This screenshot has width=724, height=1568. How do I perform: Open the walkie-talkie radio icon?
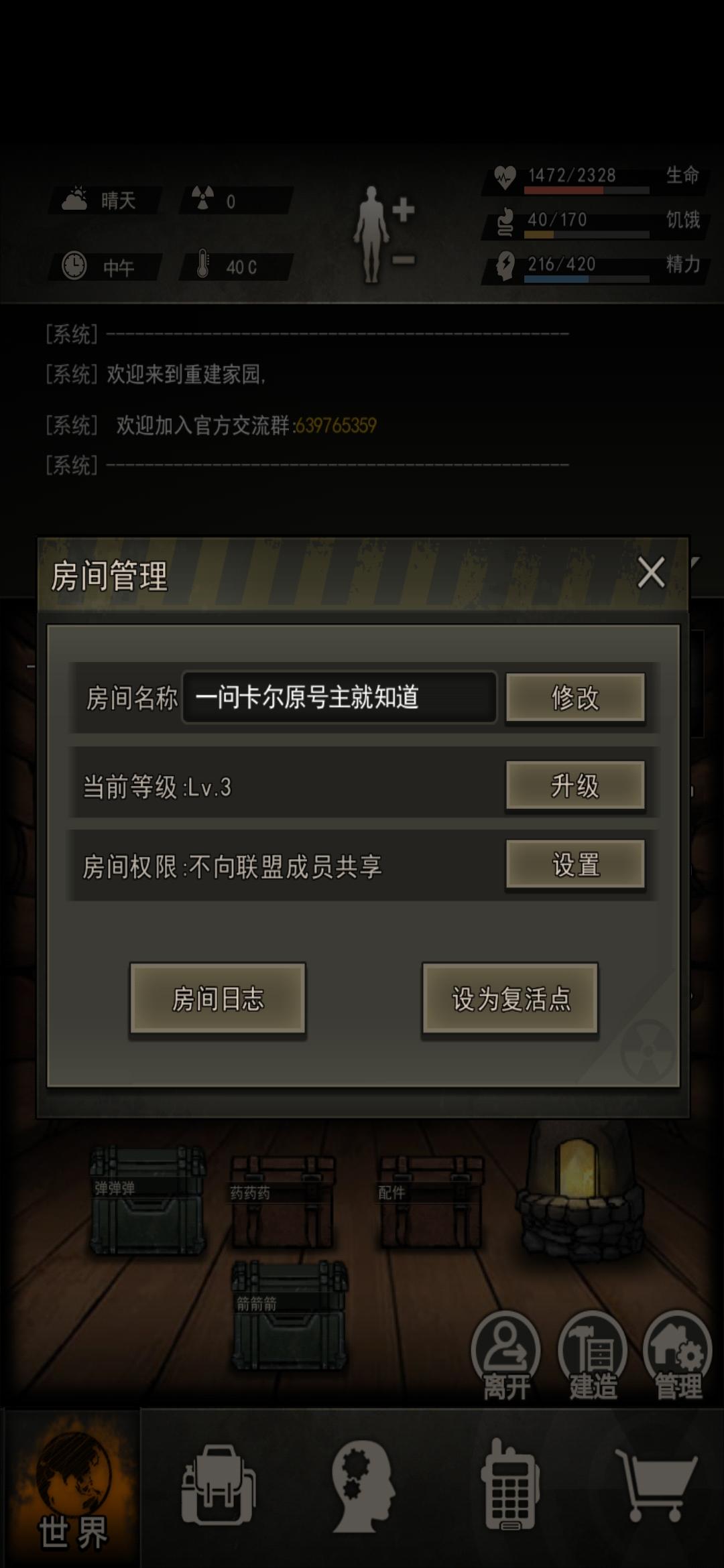coord(511,1484)
